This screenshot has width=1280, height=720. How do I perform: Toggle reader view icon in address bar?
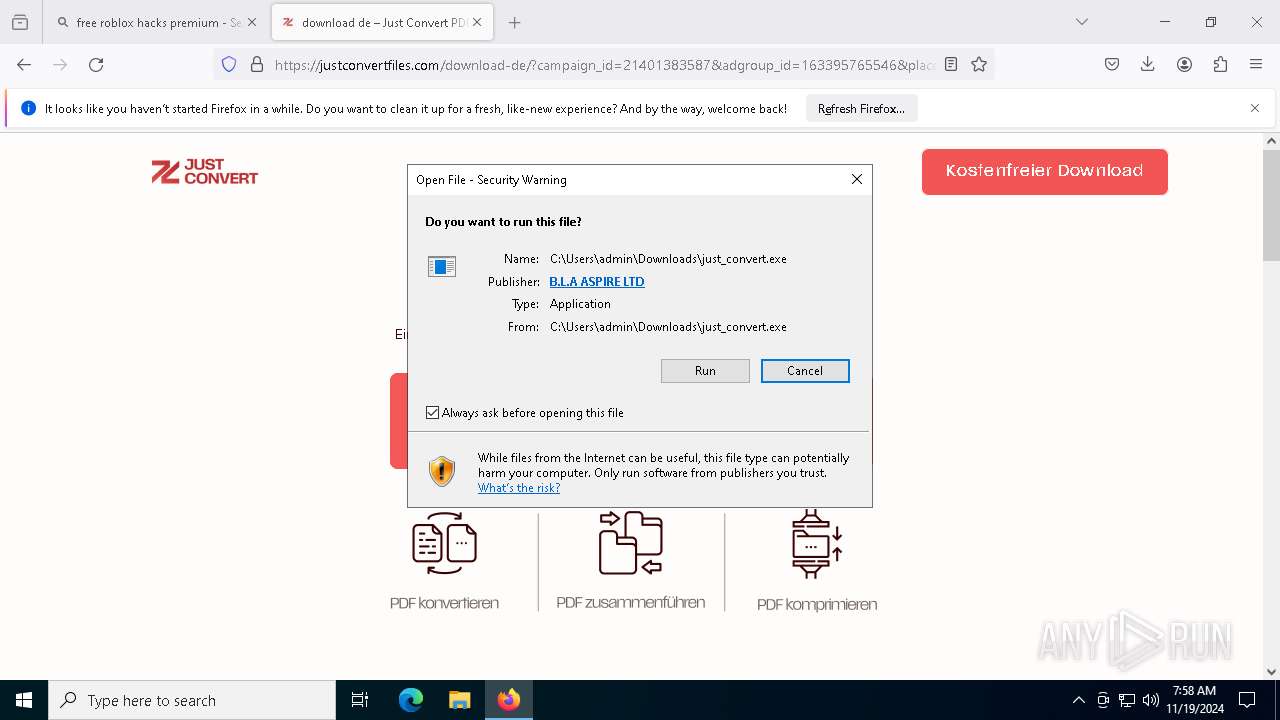pos(951,65)
